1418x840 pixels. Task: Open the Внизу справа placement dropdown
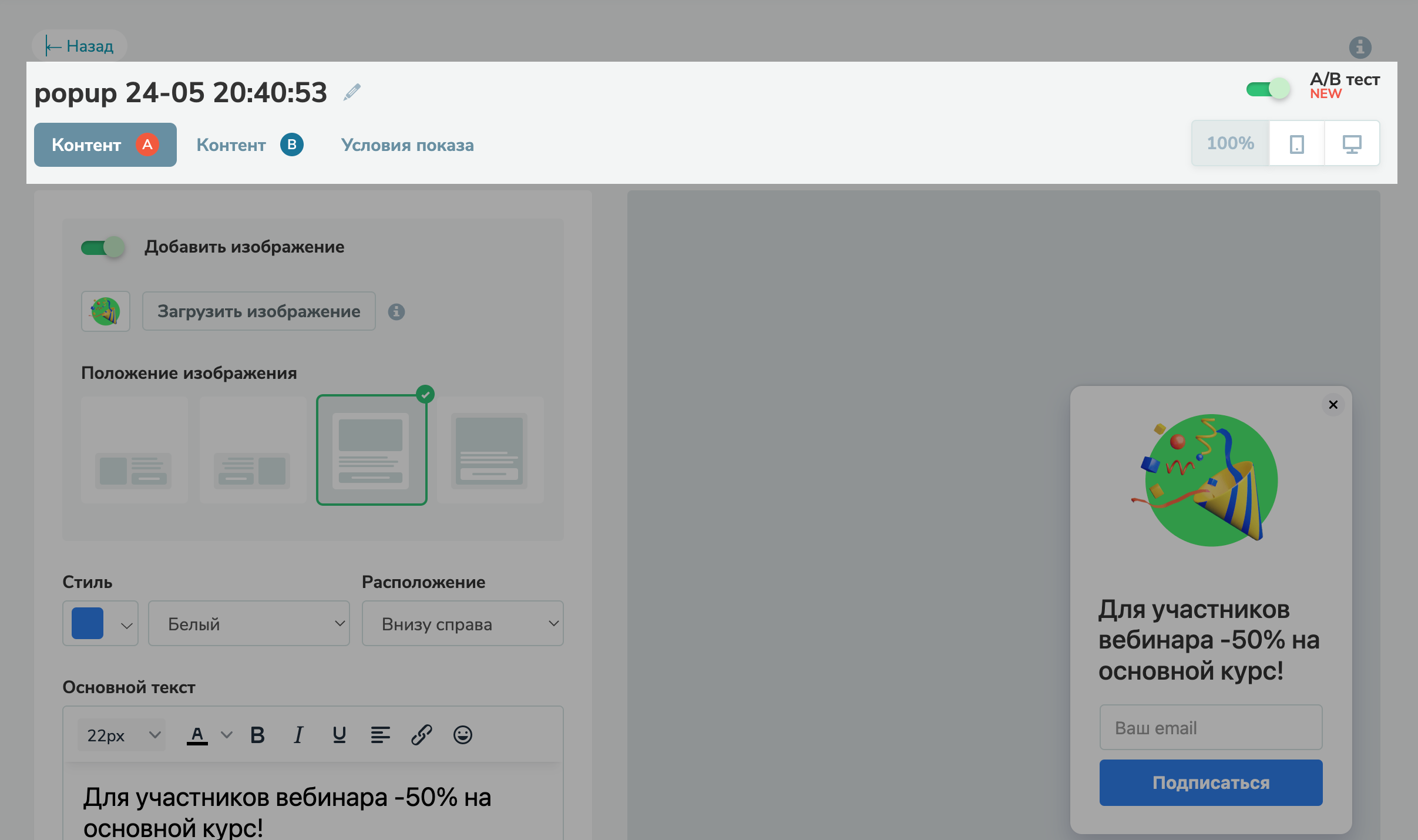(x=462, y=623)
